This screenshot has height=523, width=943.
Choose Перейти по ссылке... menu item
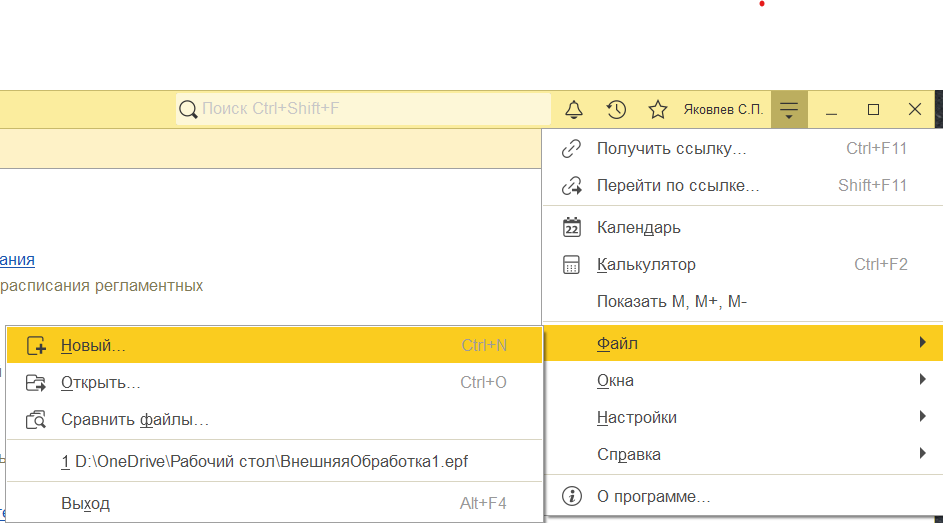pos(678,186)
